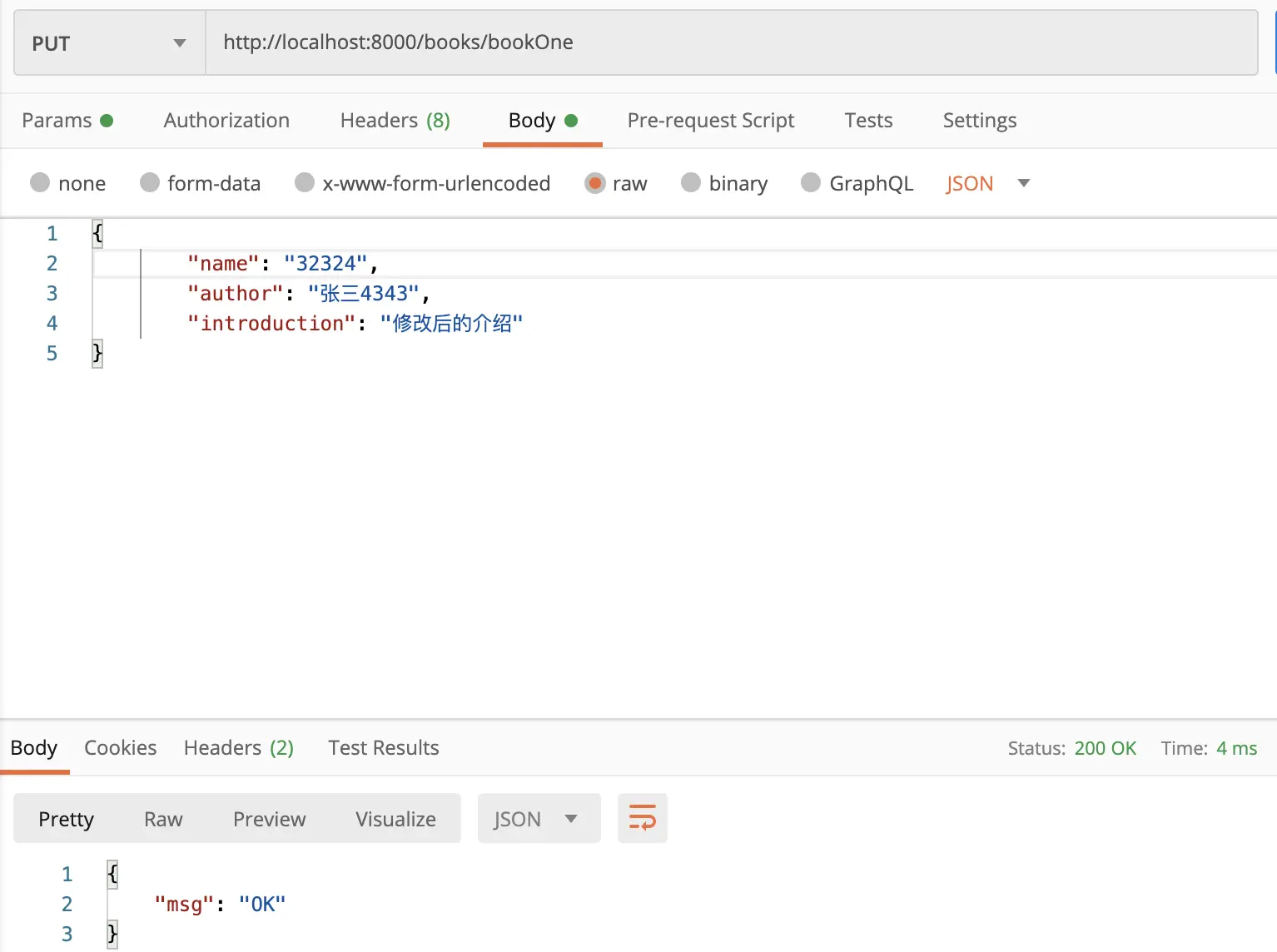Viewport: 1277px width, 952px height.
Task: Open the Authorization tab
Action: pos(226,121)
